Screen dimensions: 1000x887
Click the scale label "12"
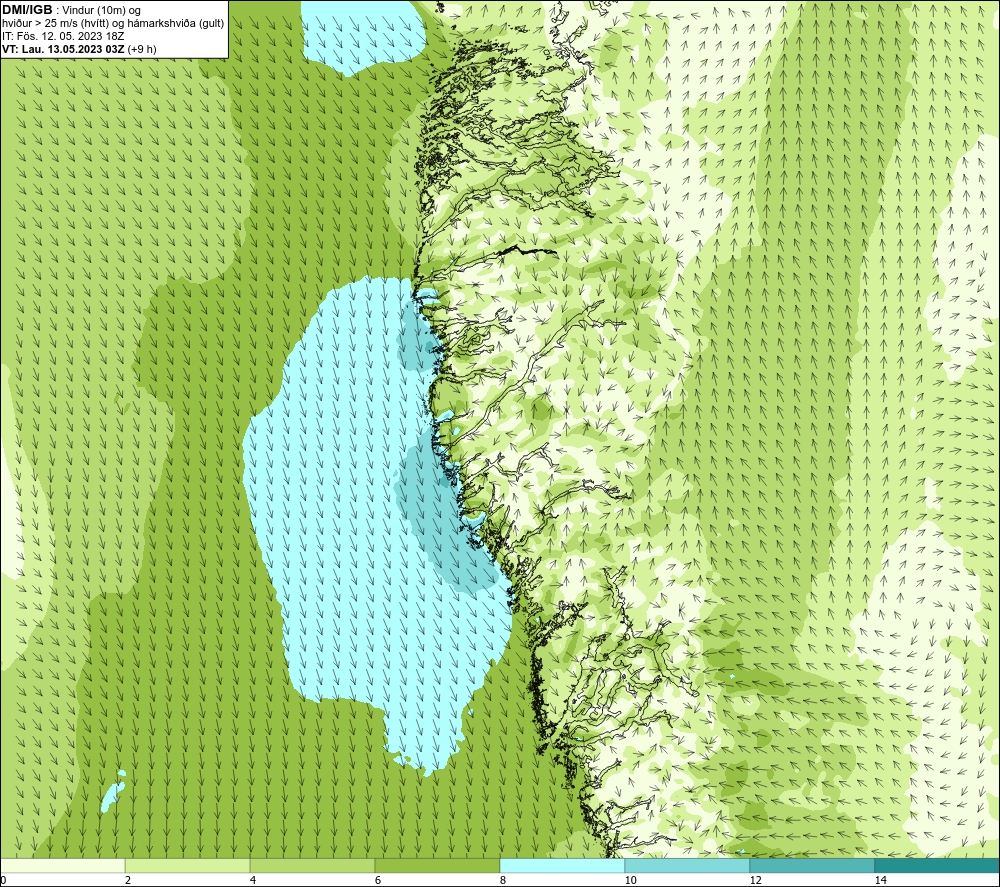(x=756, y=880)
